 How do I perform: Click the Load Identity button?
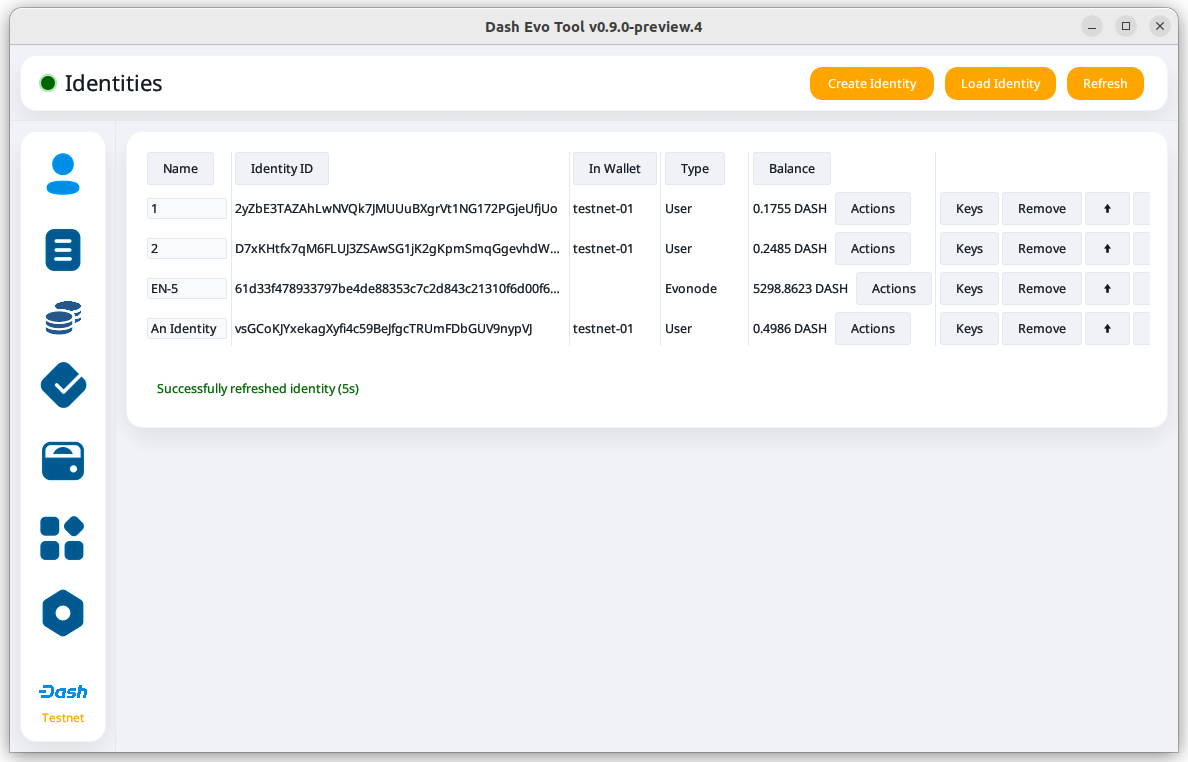1000,84
